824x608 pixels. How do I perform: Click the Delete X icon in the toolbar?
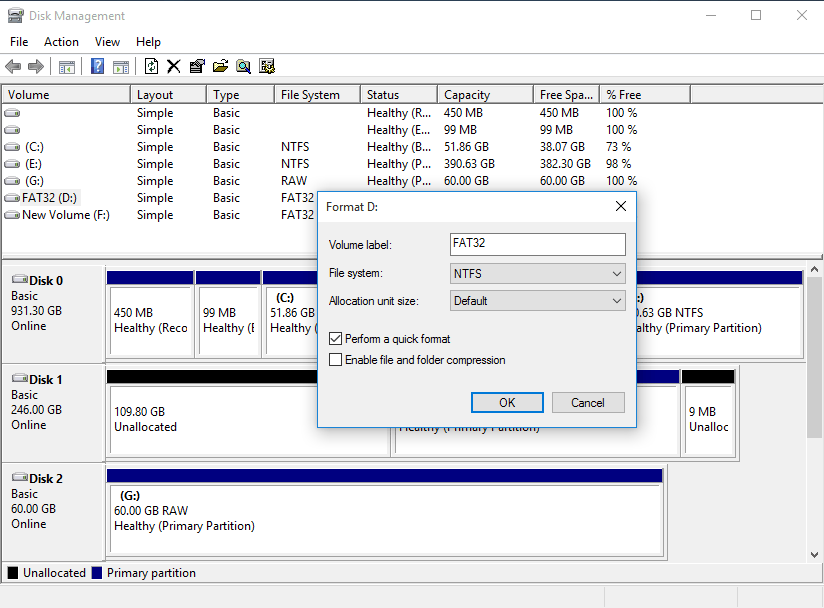pyautogui.click(x=174, y=66)
